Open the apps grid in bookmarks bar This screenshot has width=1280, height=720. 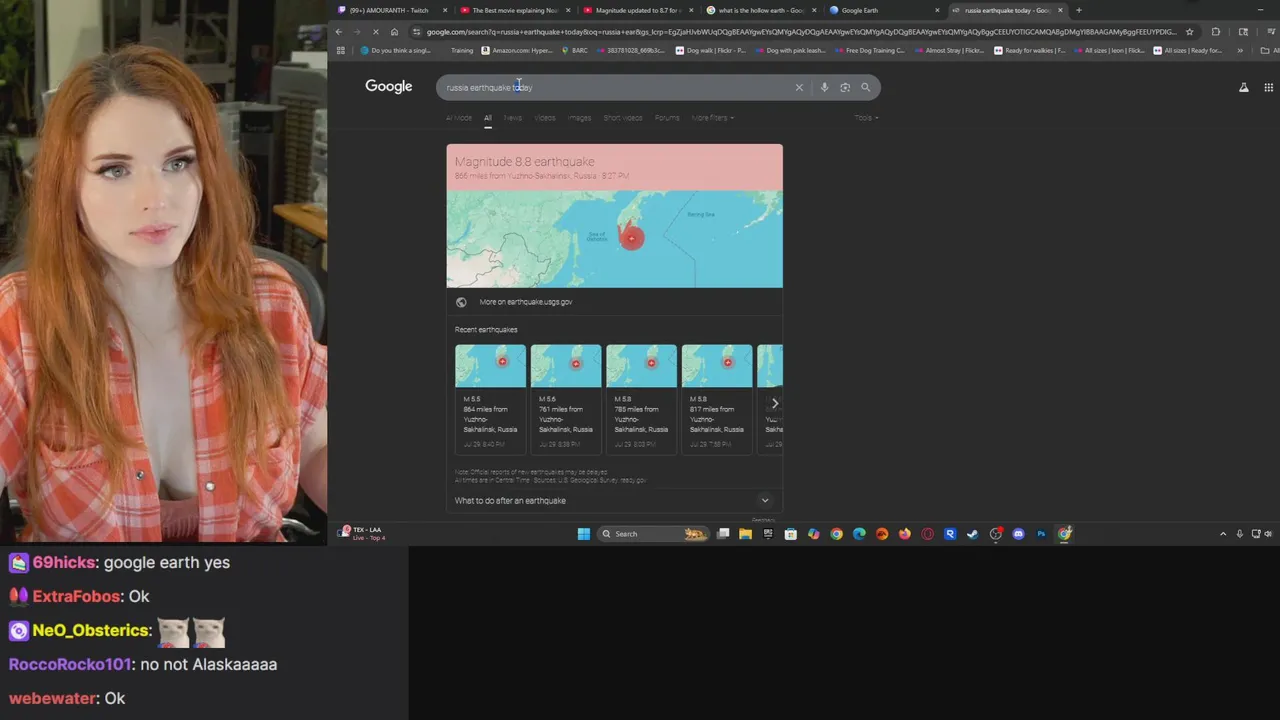tap(340, 50)
